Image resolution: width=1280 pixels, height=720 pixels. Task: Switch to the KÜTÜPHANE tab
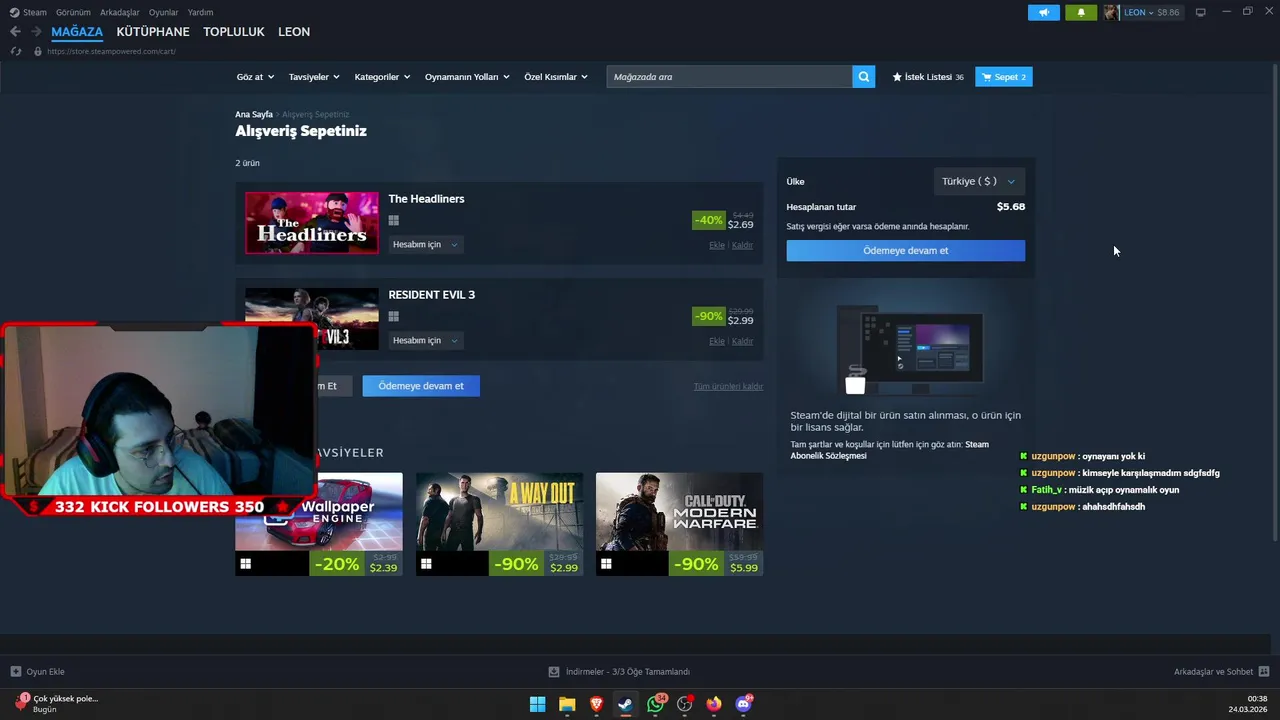(153, 32)
